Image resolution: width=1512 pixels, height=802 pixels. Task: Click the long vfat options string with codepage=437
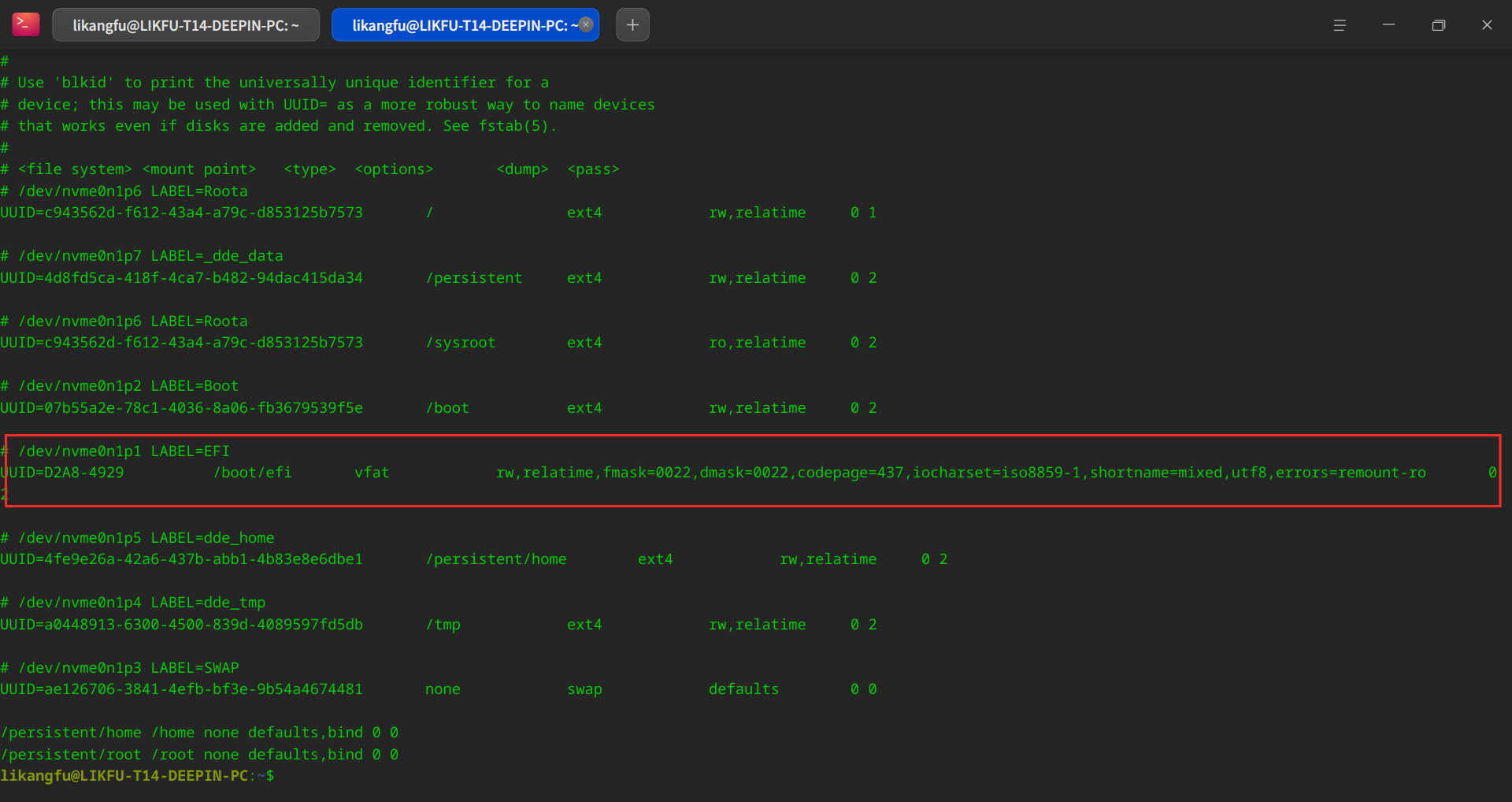pyautogui.click(x=961, y=473)
